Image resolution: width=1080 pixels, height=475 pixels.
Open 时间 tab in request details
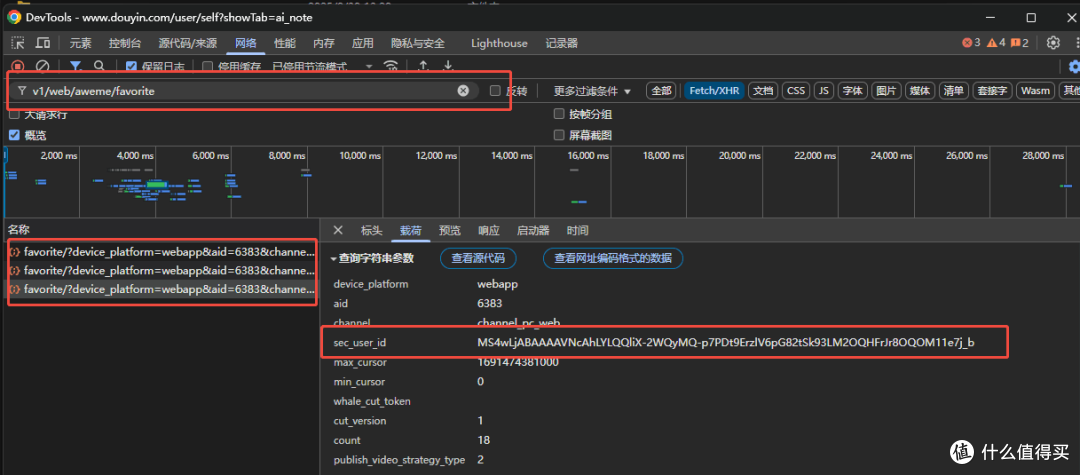(577, 231)
